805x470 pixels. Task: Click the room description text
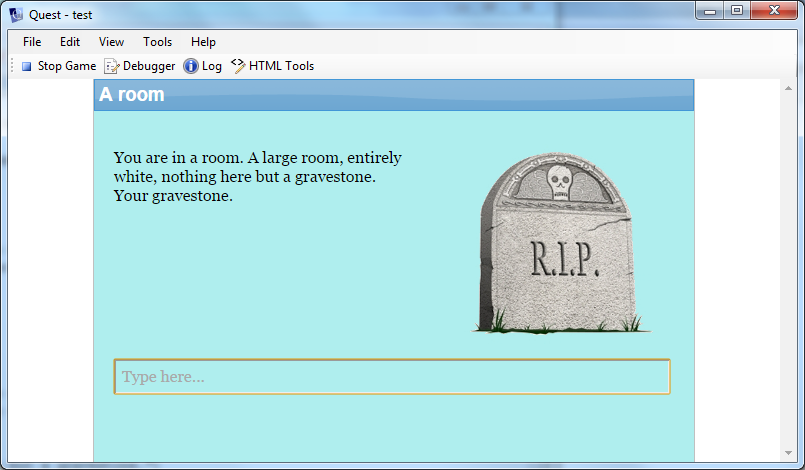tap(258, 177)
